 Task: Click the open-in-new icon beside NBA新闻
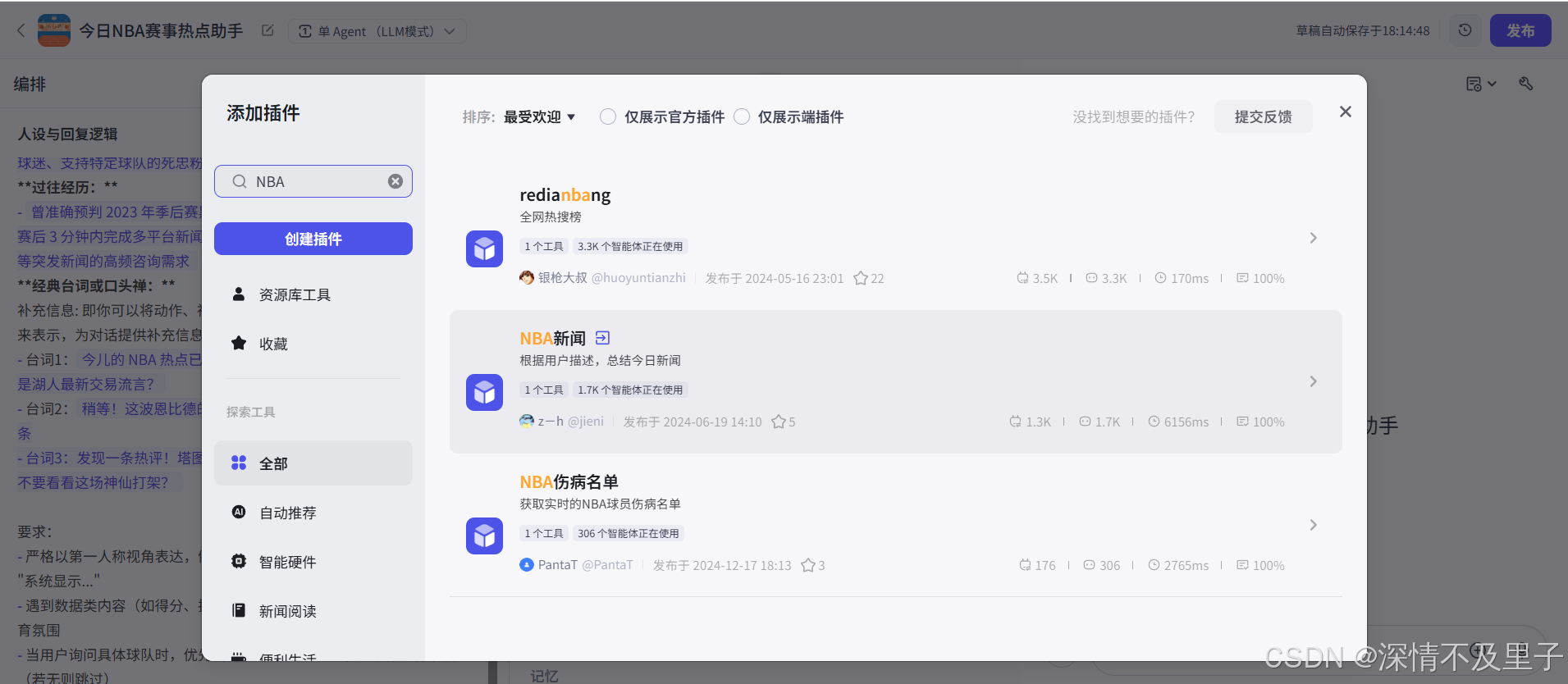tap(602, 338)
